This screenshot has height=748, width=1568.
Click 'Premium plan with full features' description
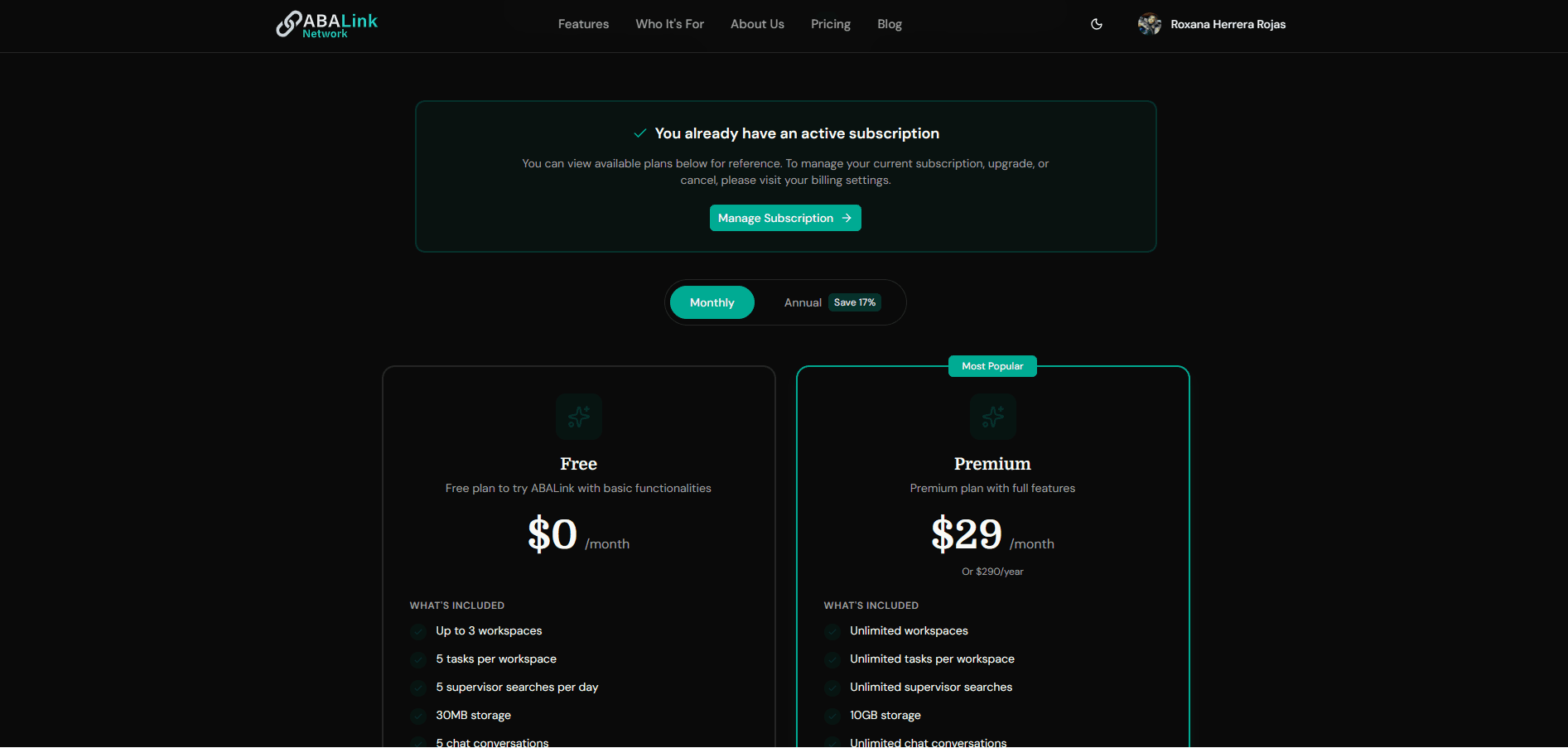point(992,489)
